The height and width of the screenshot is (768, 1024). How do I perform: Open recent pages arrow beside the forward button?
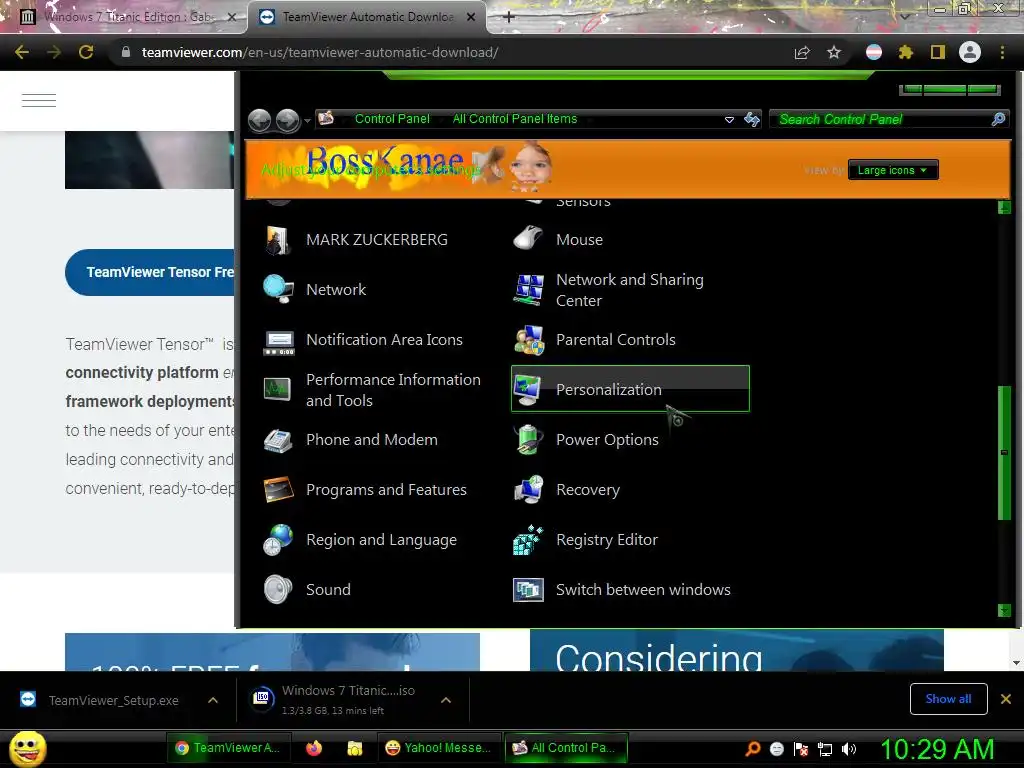coord(307,121)
